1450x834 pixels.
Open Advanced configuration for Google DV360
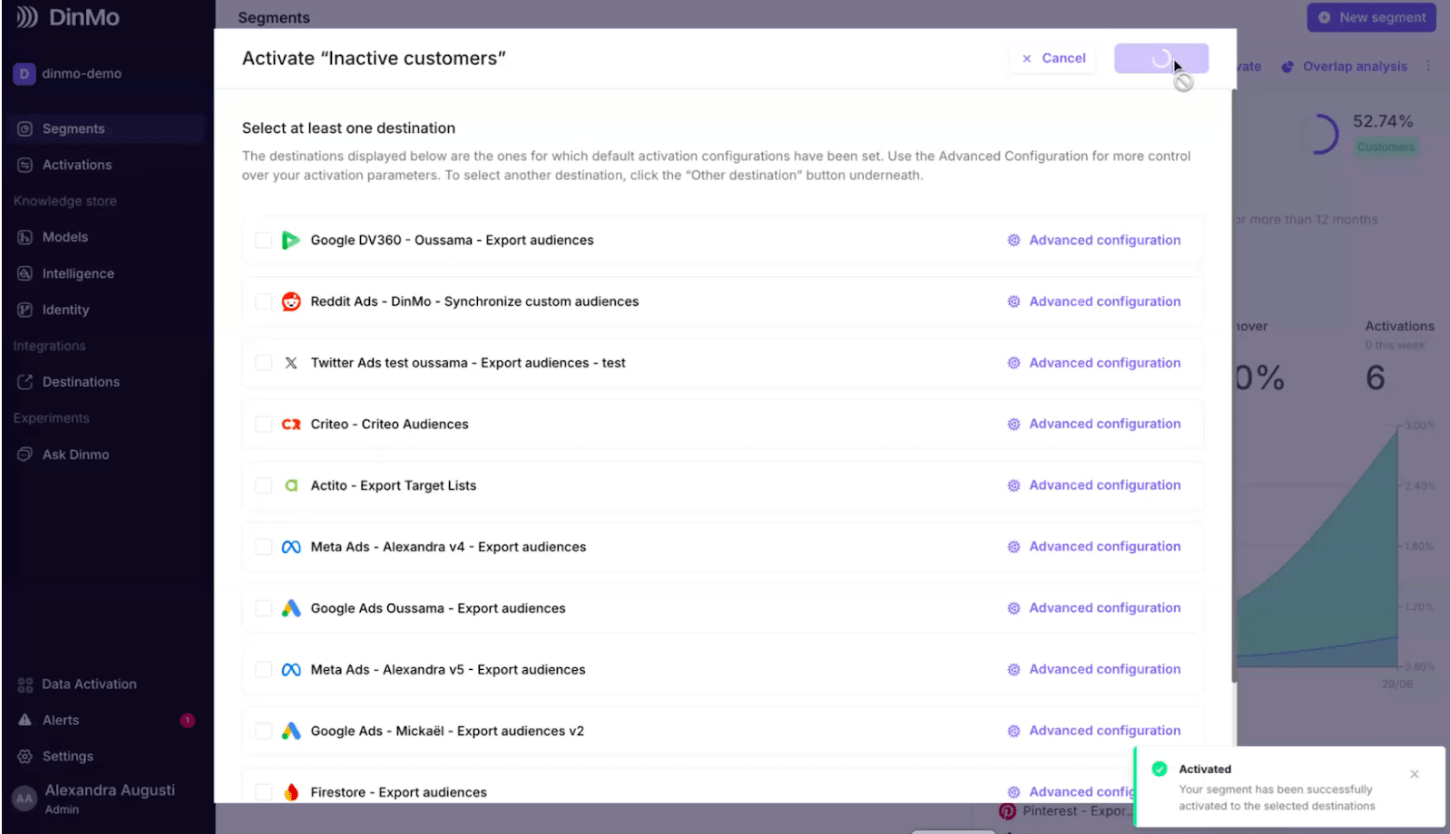1094,240
